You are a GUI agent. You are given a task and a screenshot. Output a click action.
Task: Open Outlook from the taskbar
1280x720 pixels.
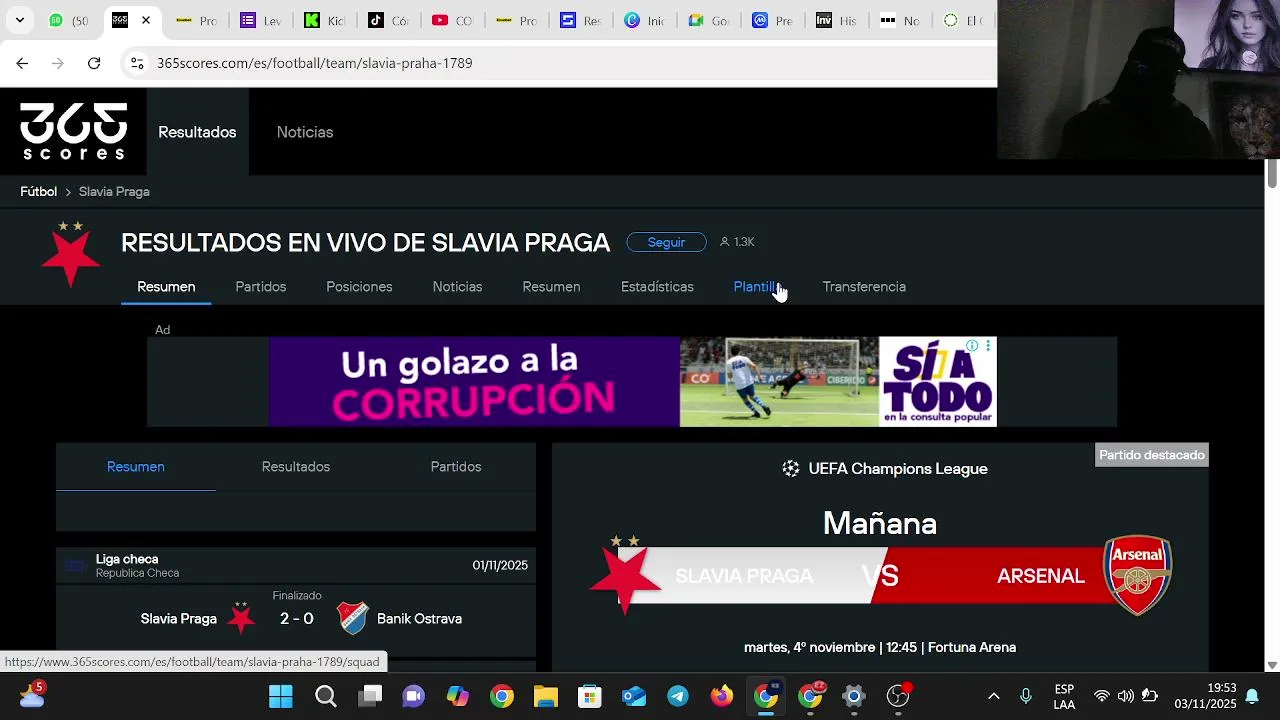click(x=634, y=696)
